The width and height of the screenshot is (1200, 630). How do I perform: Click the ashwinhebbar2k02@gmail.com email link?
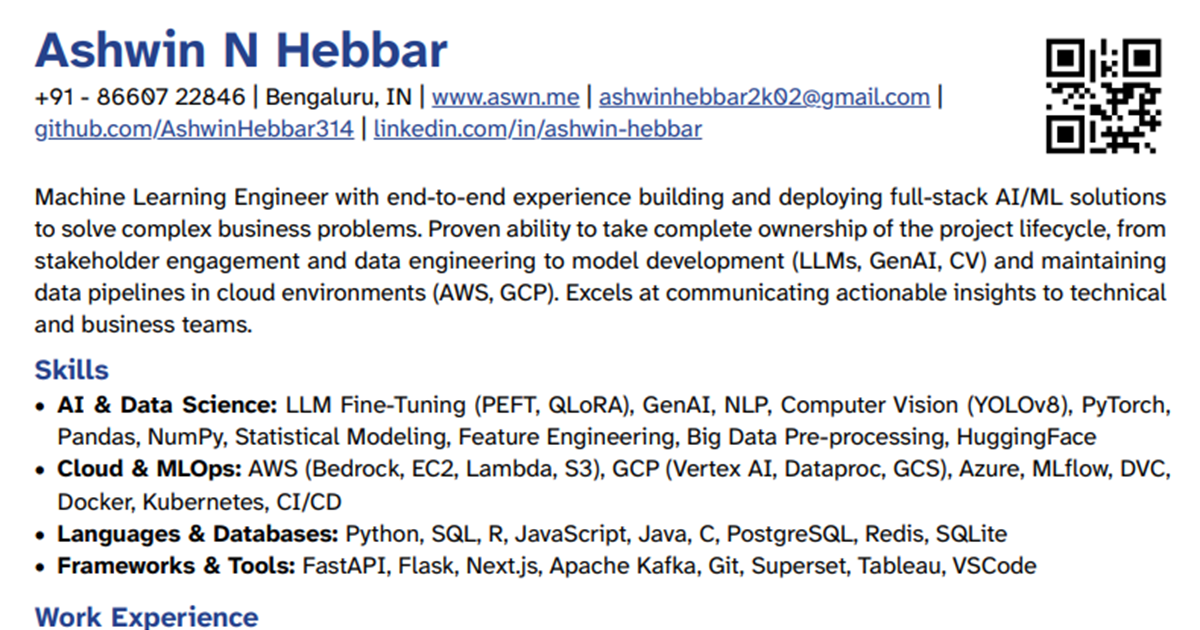point(764,98)
